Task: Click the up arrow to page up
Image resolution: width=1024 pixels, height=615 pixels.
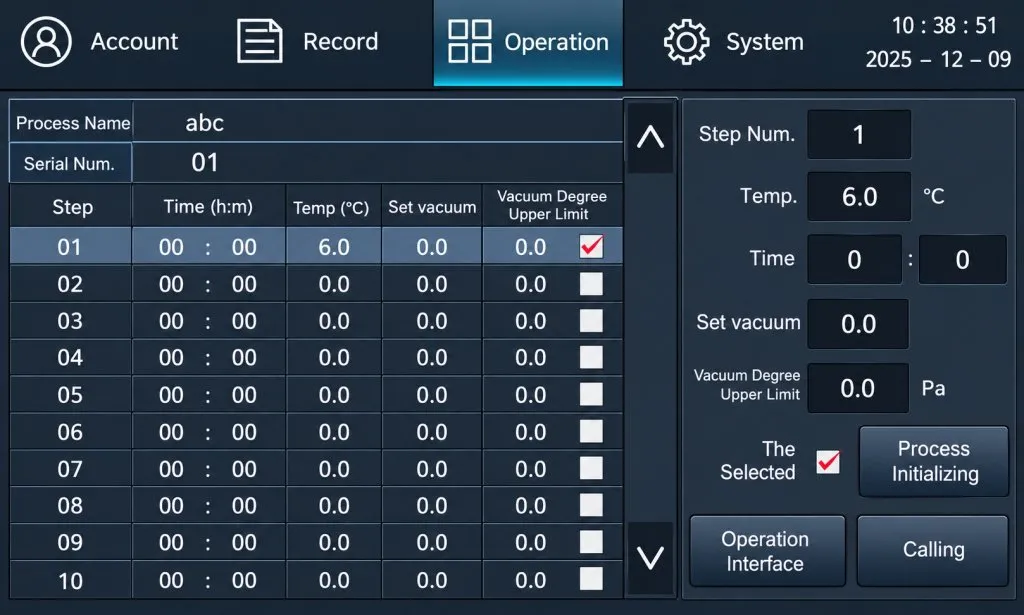Action: [650, 137]
